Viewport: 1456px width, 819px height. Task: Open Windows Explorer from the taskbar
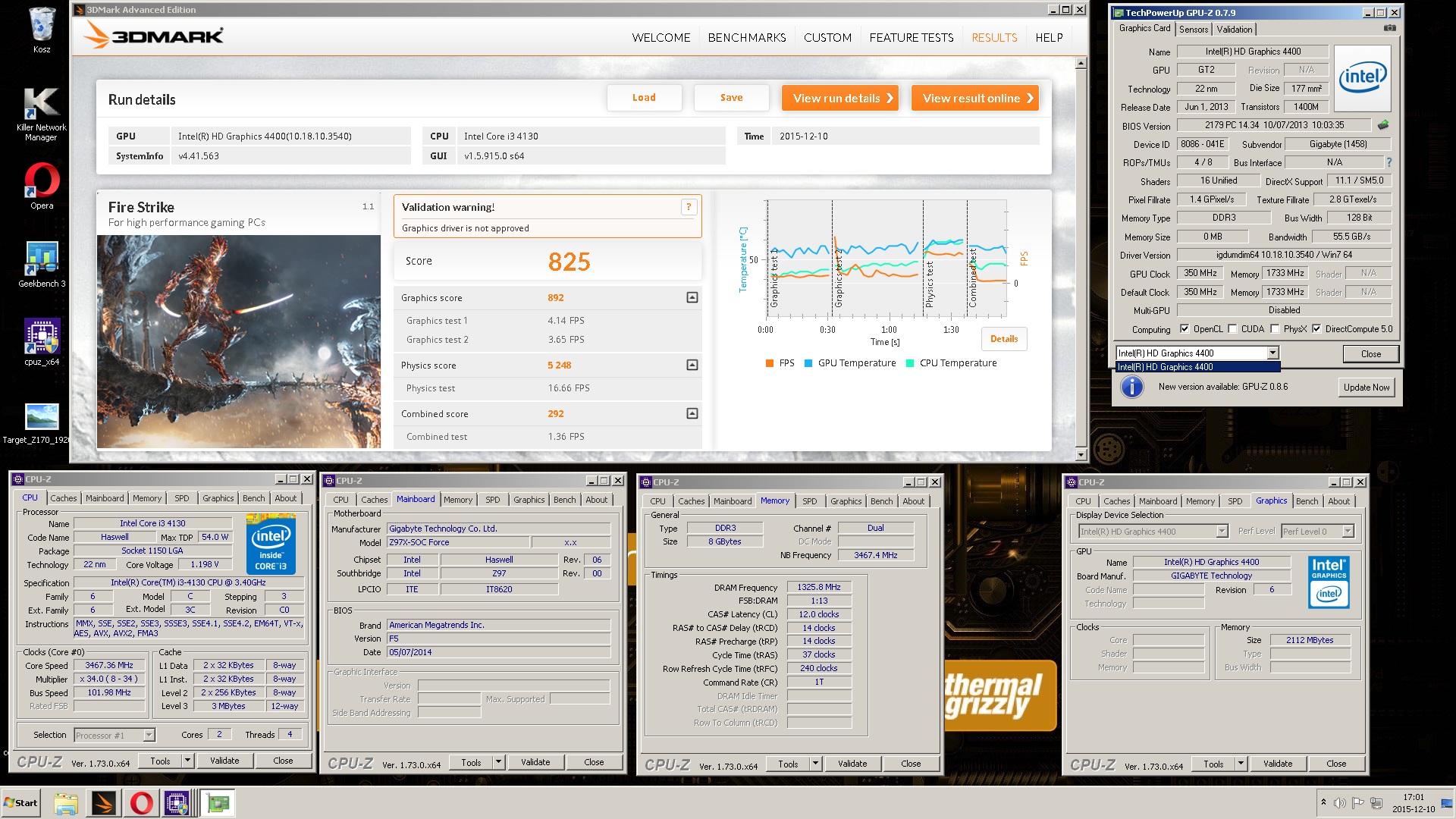click(66, 803)
